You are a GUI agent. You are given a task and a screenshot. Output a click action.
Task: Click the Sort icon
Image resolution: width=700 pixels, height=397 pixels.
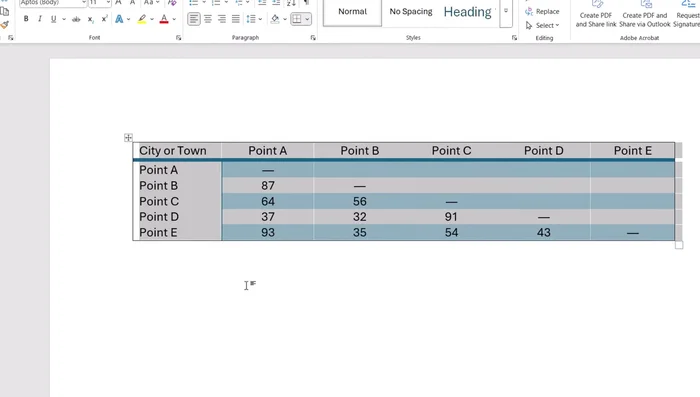pos(291,3)
